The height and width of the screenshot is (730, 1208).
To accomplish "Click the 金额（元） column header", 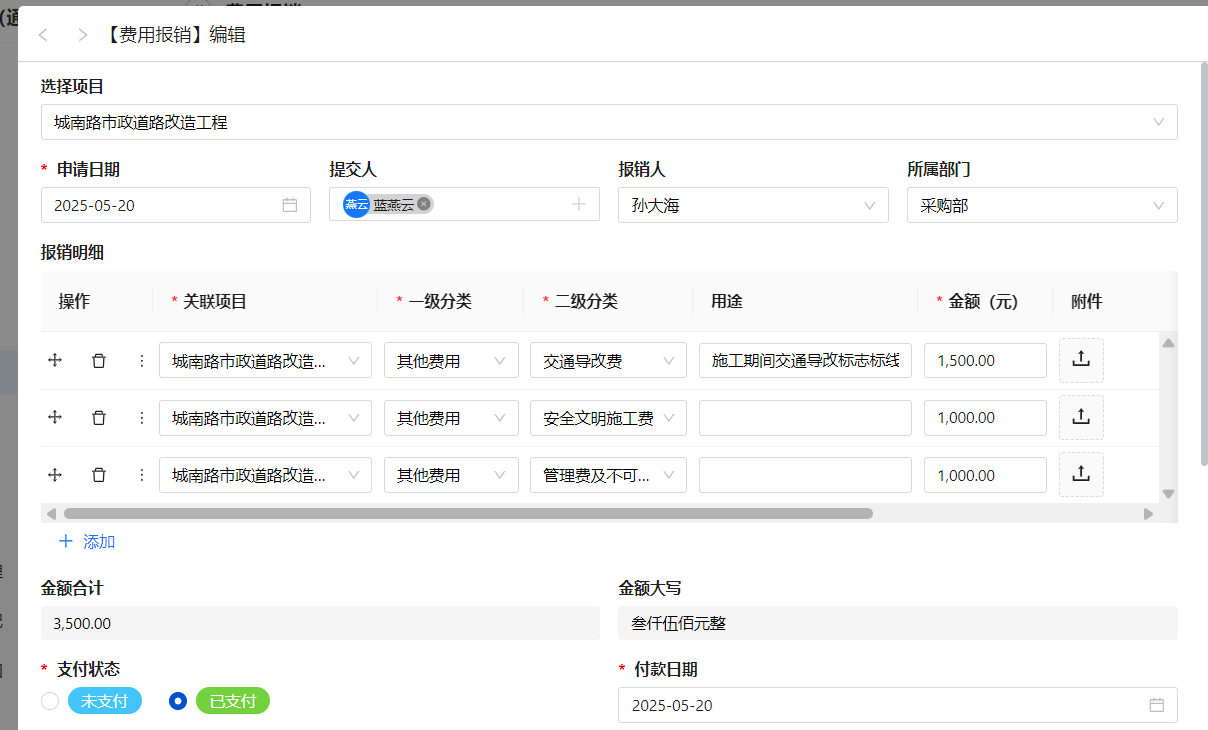I will [x=983, y=301].
